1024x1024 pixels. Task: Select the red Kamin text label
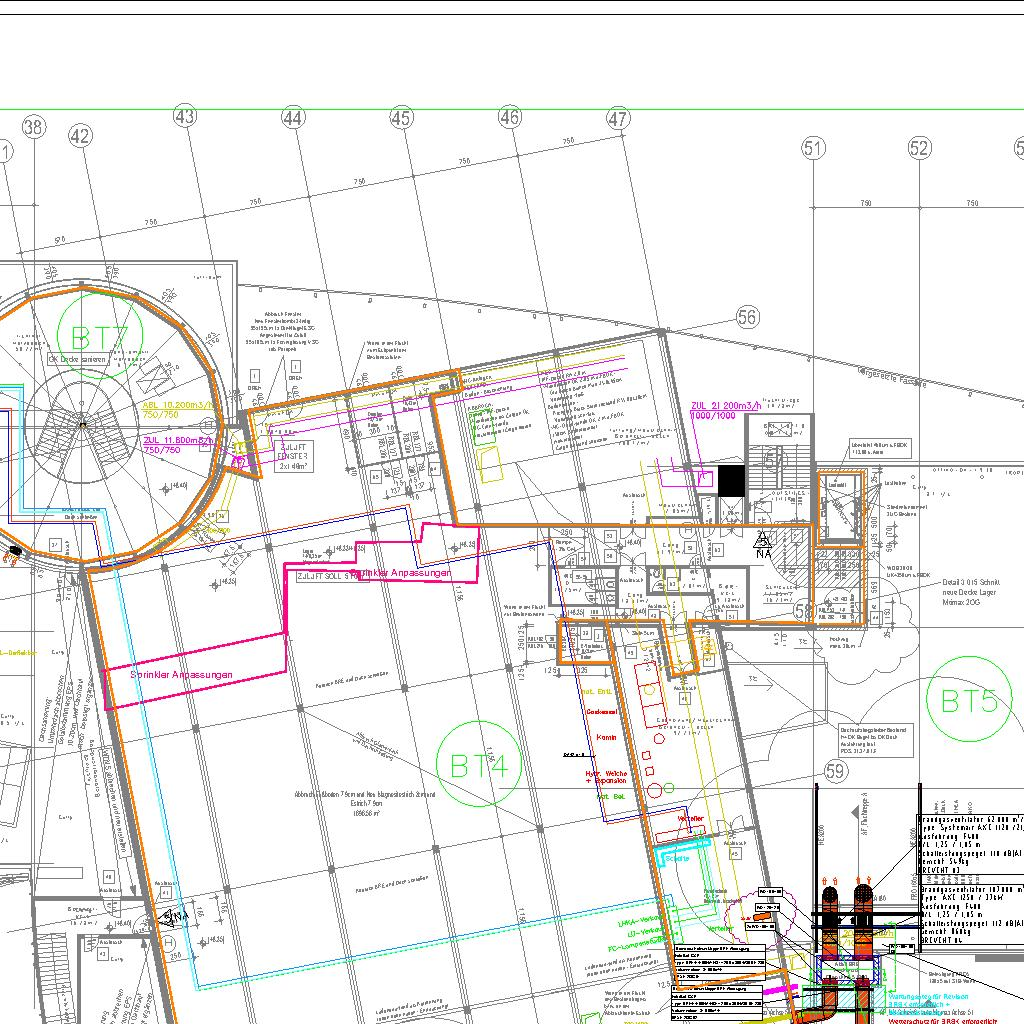point(606,737)
